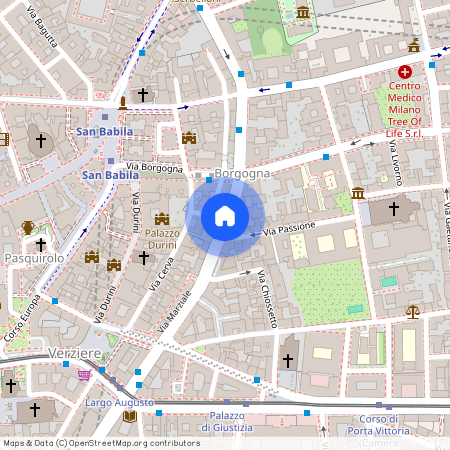Screen dimensions: 450x450
Task: Select the bus stop square left of shopping cart
Action: [66, 364]
